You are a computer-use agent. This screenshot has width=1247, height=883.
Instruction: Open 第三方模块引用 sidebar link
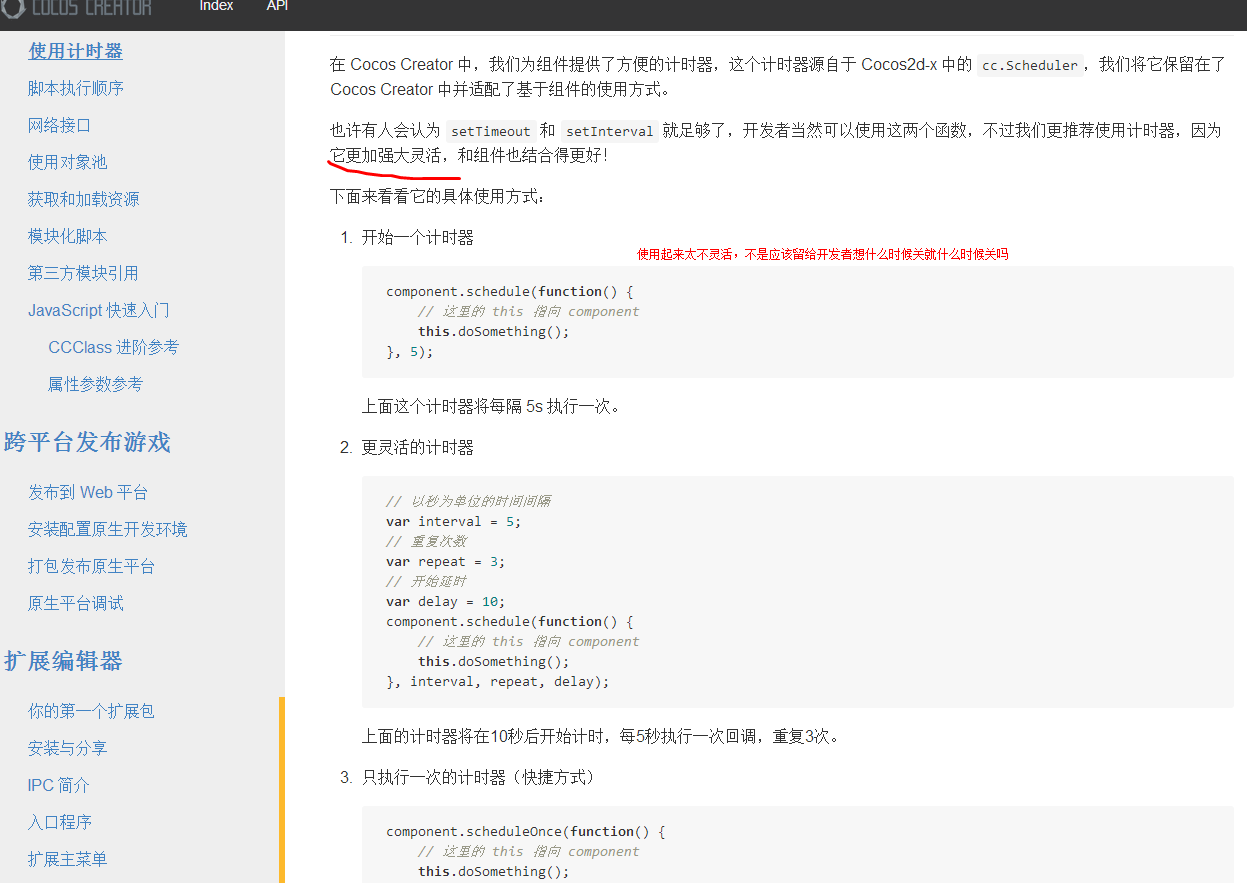[x=83, y=273]
